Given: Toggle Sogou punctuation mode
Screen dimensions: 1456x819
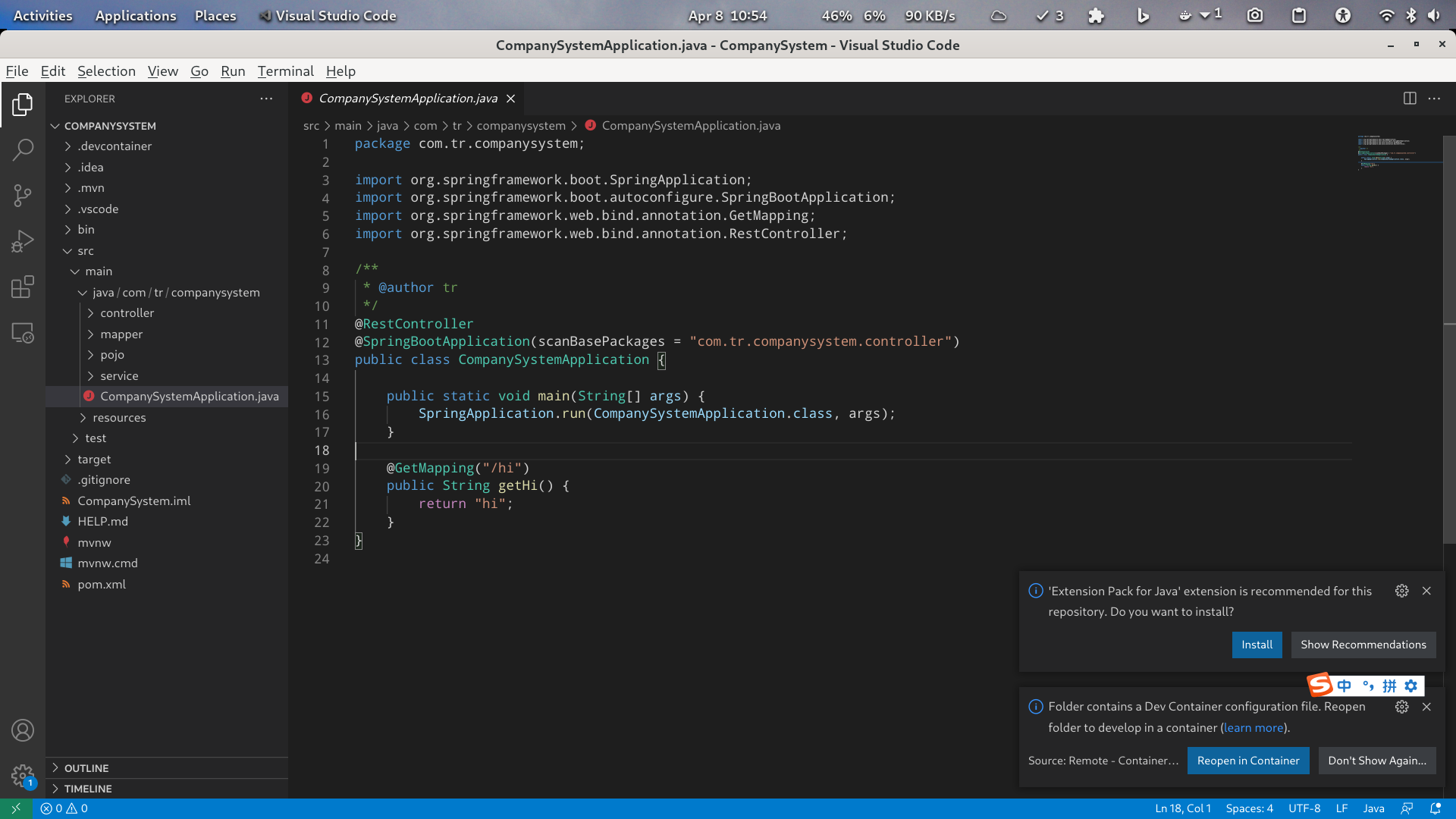Looking at the screenshot, I should (x=1368, y=686).
